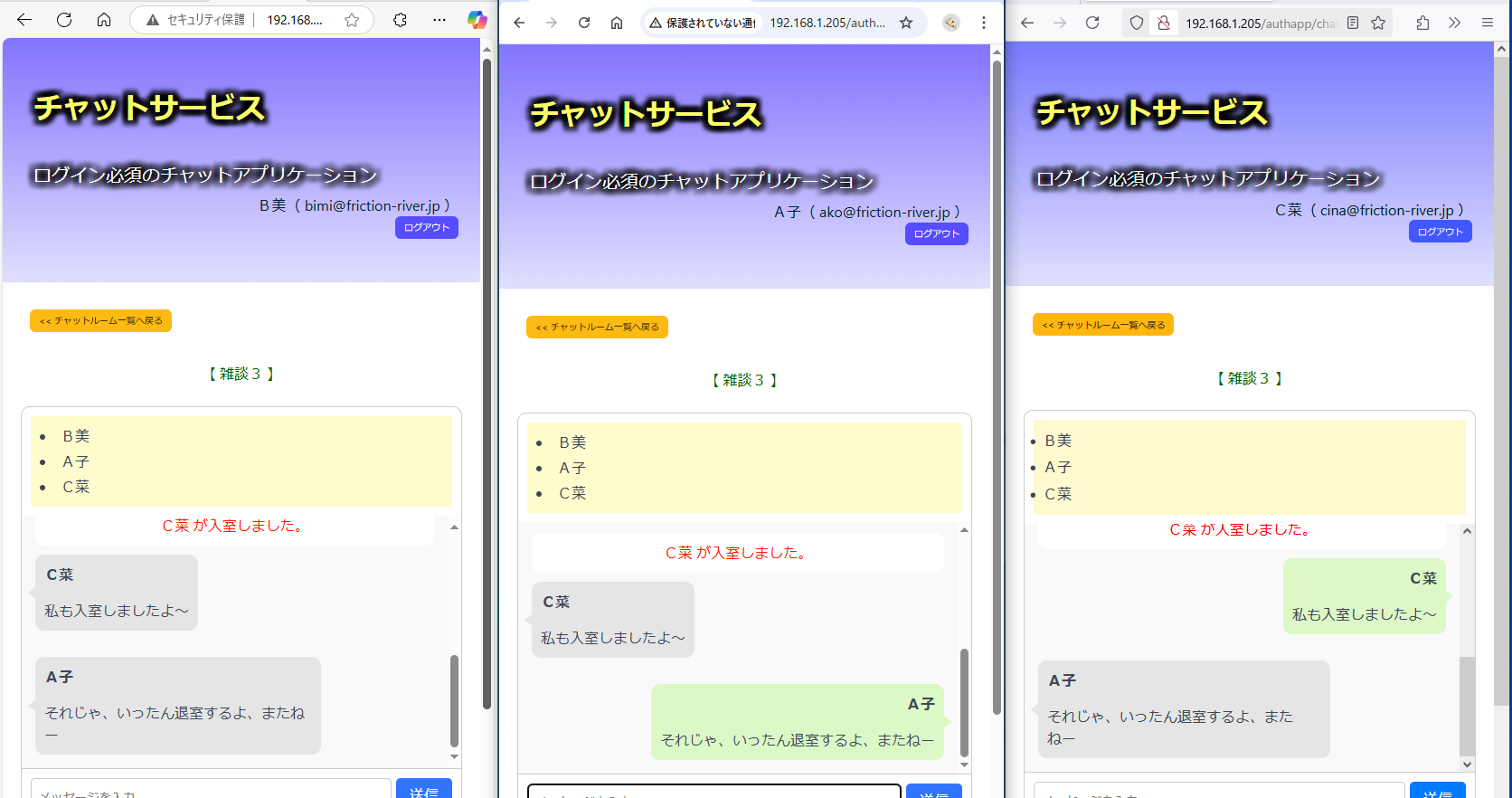Click Chrome profile avatar icon

pyautogui.click(x=950, y=23)
